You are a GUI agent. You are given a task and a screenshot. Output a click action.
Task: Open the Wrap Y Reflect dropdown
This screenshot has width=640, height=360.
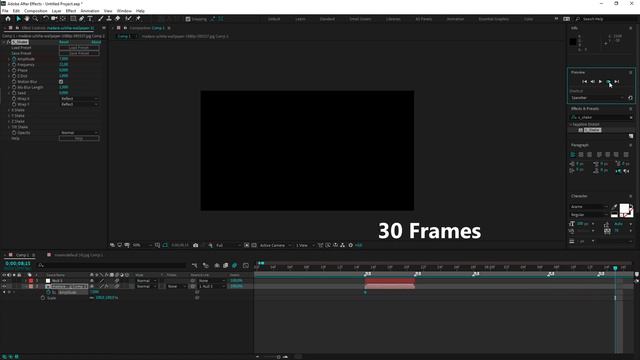click(79, 104)
